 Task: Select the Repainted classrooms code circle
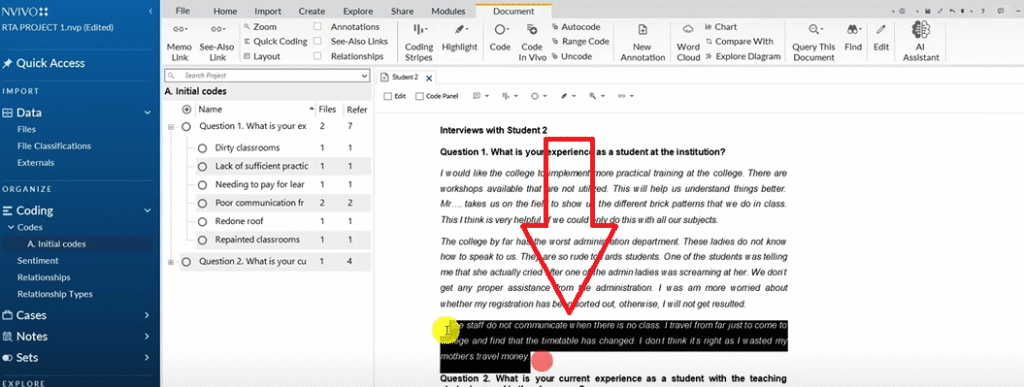click(202, 240)
